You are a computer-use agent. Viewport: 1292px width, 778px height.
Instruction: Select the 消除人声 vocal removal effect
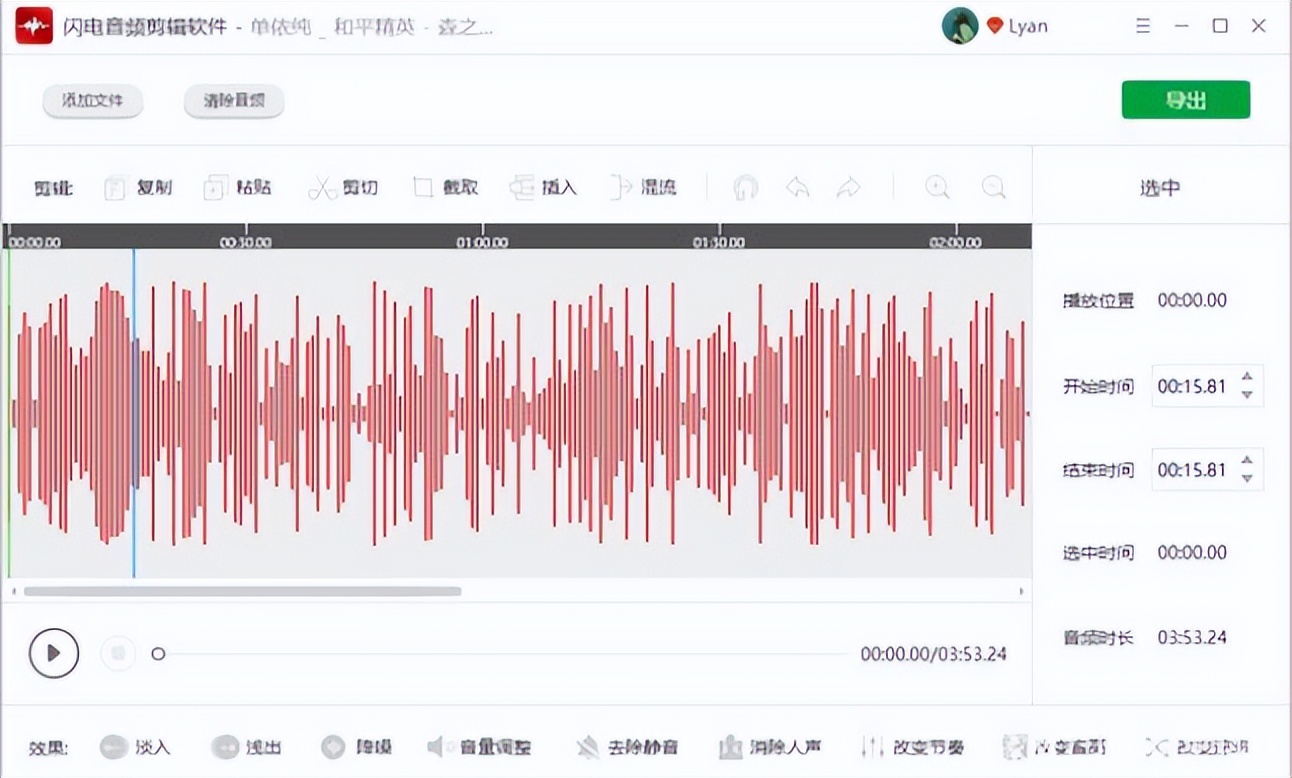770,747
